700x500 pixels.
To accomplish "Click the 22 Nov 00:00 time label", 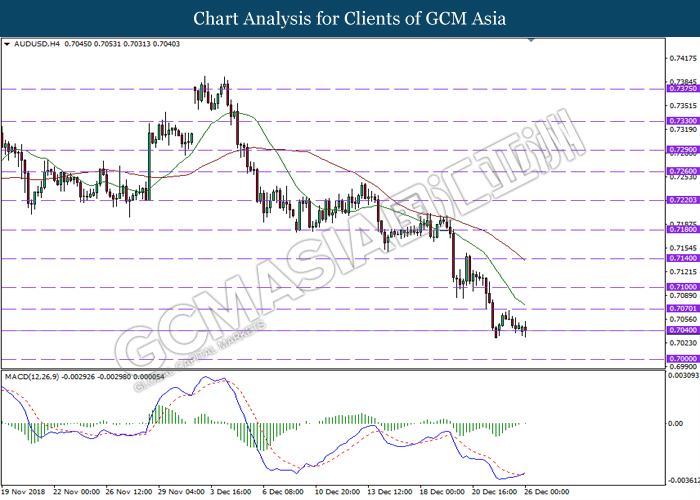I will [x=76, y=492].
